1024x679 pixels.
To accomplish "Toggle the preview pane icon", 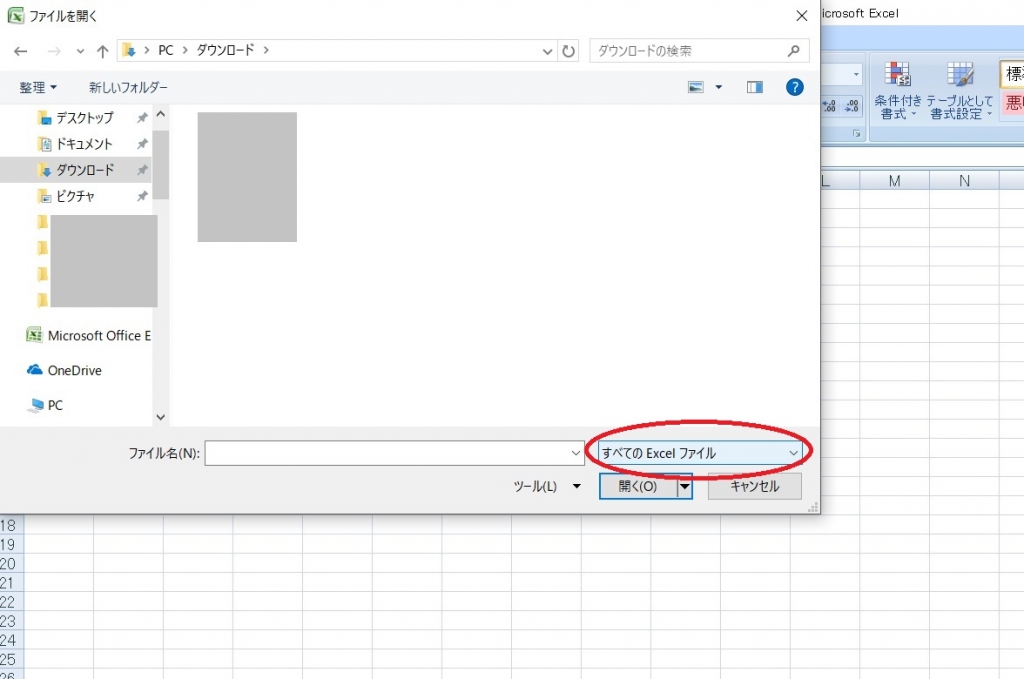I will (755, 88).
